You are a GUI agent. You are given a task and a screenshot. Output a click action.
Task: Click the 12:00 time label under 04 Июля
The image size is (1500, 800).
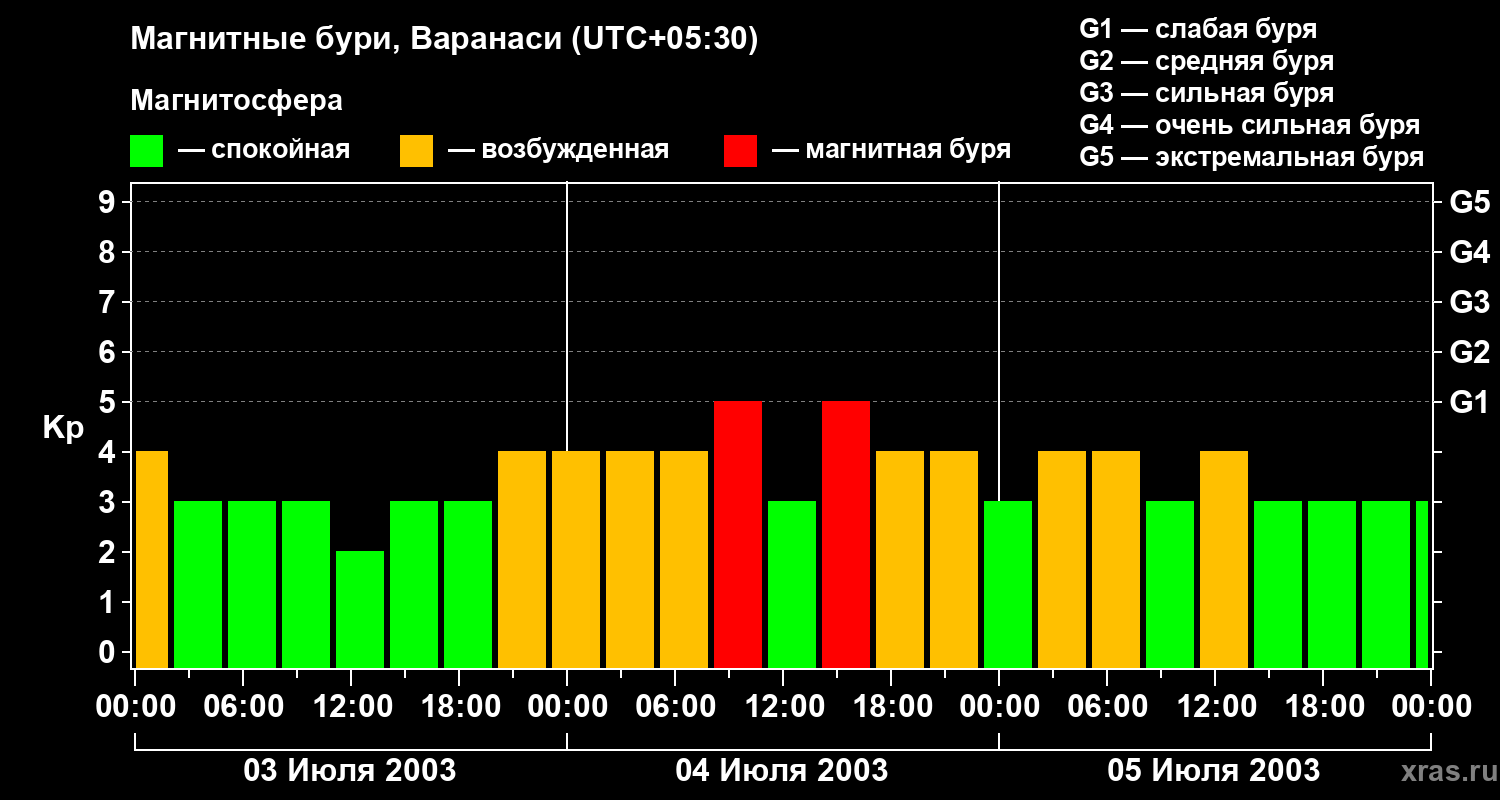(783, 707)
